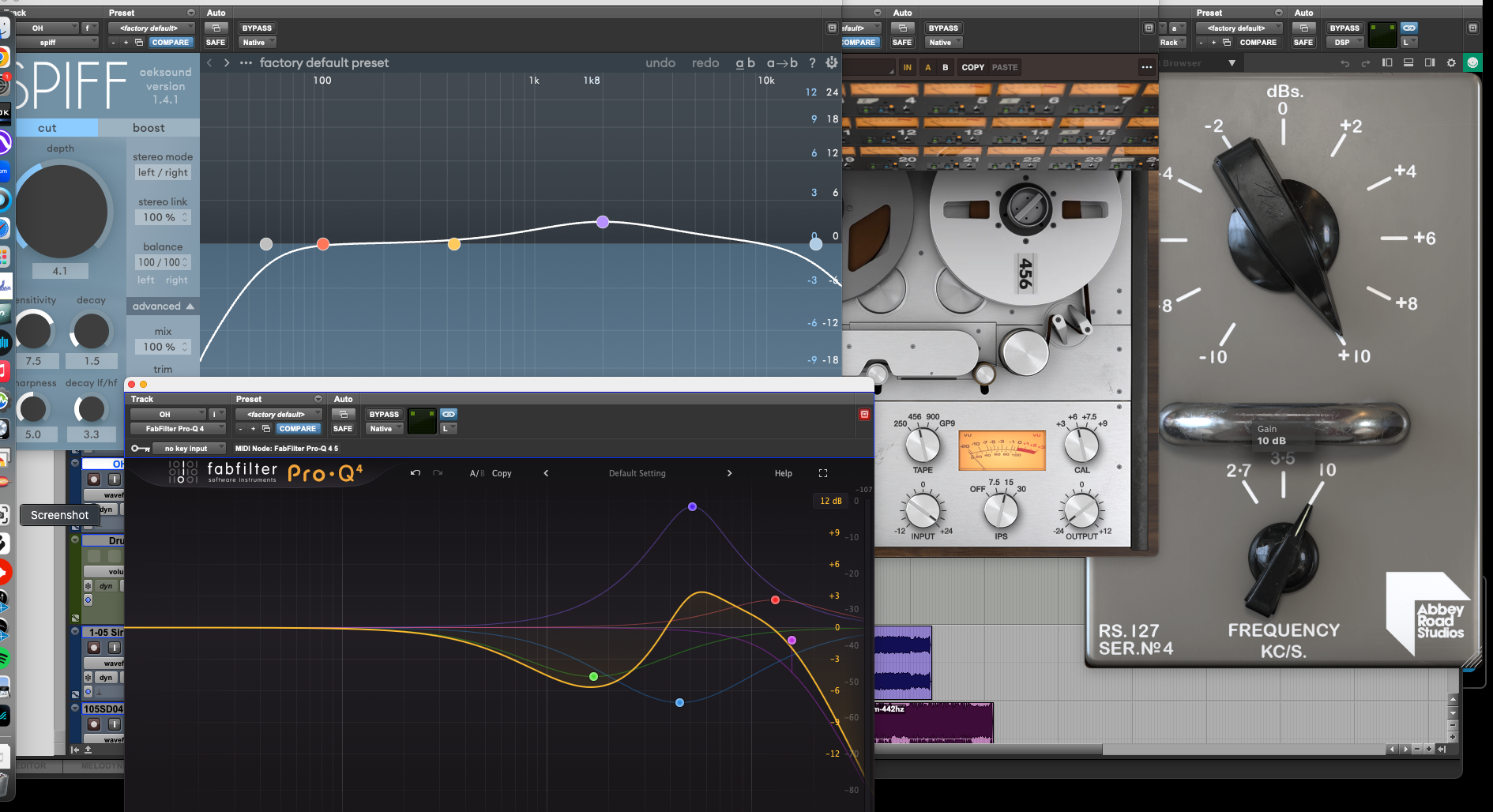Viewport: 1493px width, 812px height.
Task: Toggle SAFE in spiff plugin header
Action: click(216, 42)
